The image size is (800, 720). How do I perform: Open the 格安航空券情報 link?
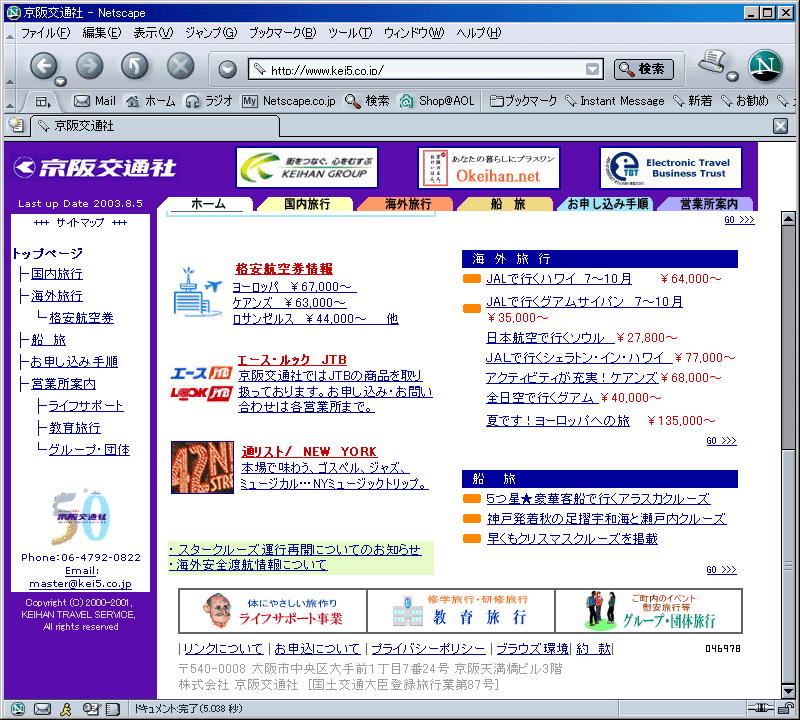point(284,269)
